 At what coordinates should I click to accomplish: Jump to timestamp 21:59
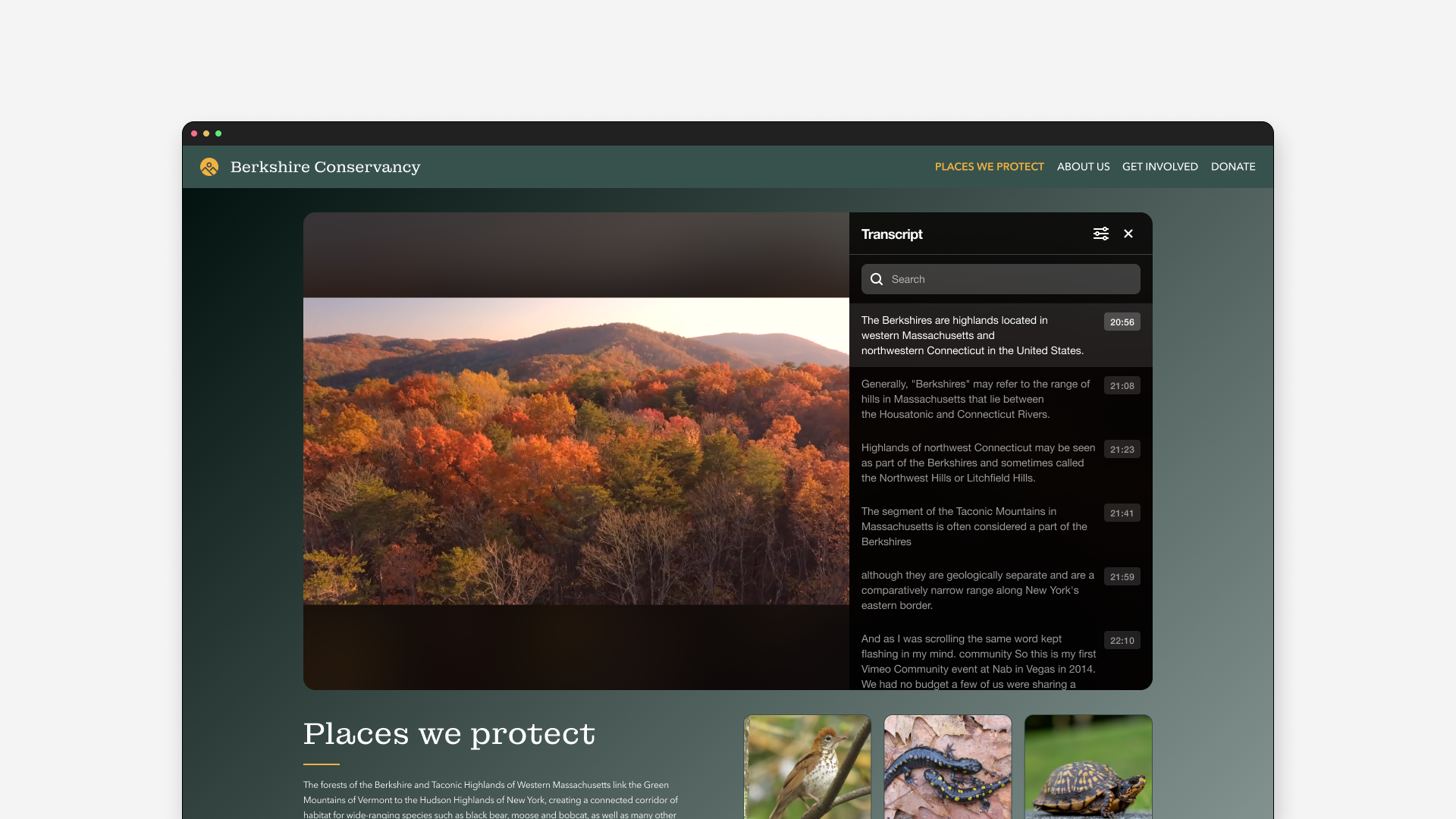point(1122,577)
